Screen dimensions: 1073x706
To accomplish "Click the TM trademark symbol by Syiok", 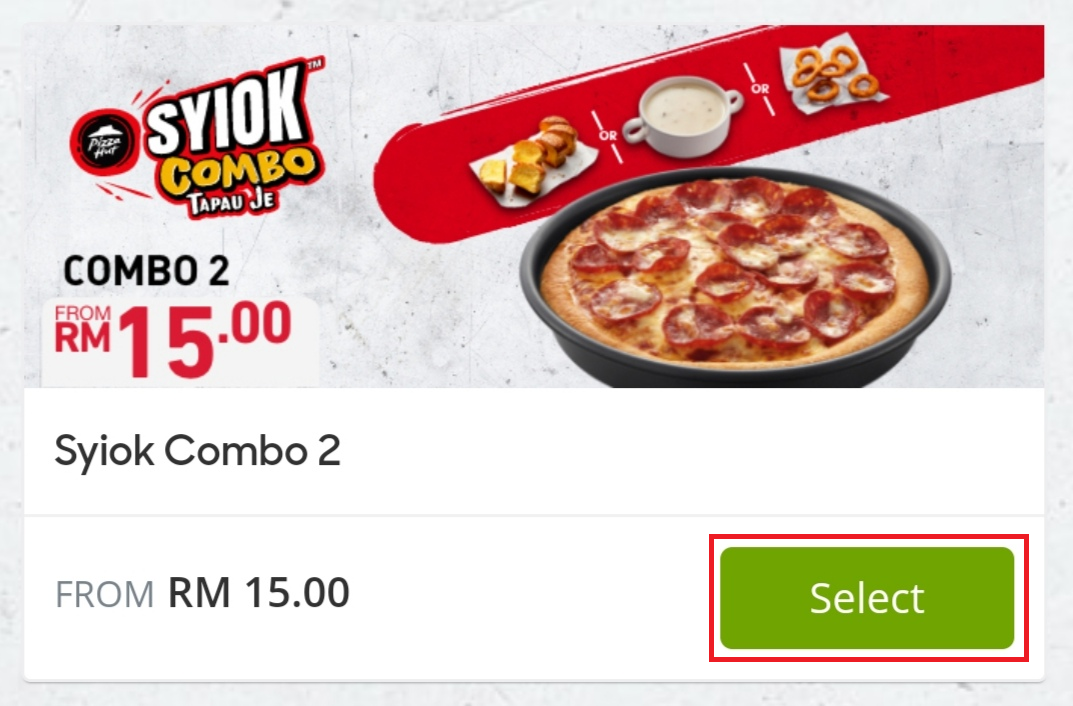I will pyautogui.click(x=314, y=64).
